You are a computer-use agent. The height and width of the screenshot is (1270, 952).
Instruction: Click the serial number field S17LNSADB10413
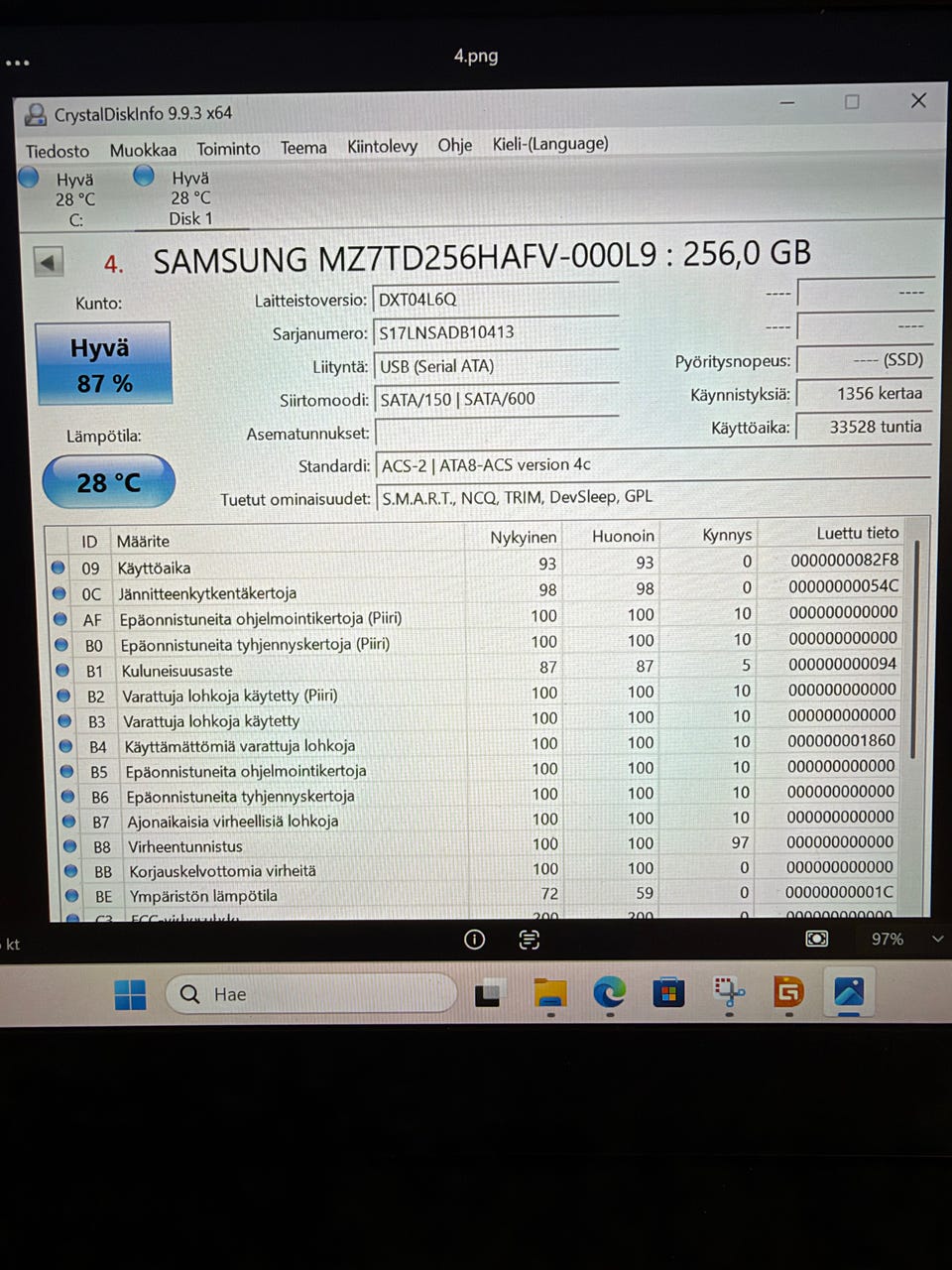click(496, 332)
